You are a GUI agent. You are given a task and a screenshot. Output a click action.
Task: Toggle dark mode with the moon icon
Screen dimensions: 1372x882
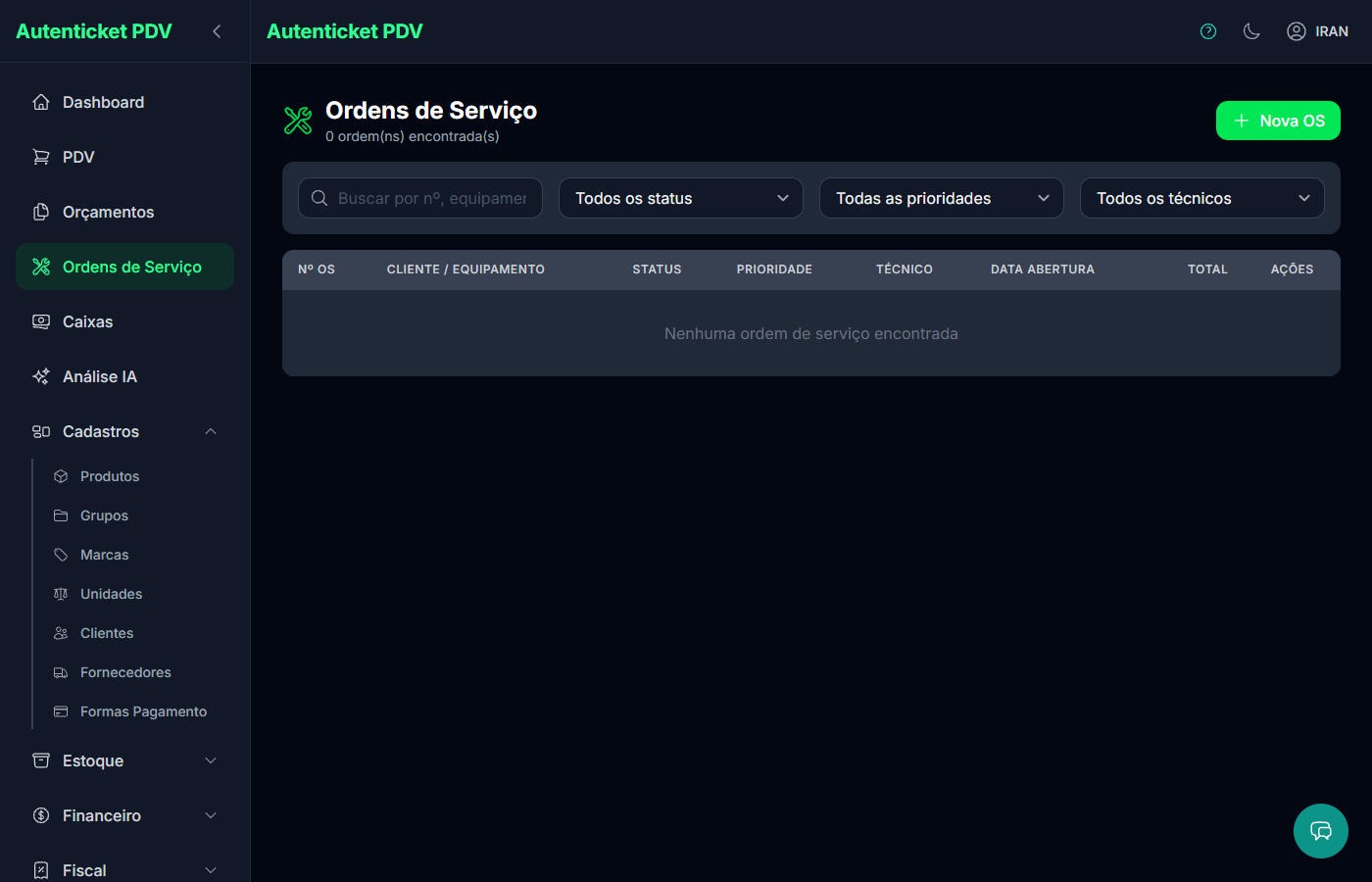[x=1251, y=31]
